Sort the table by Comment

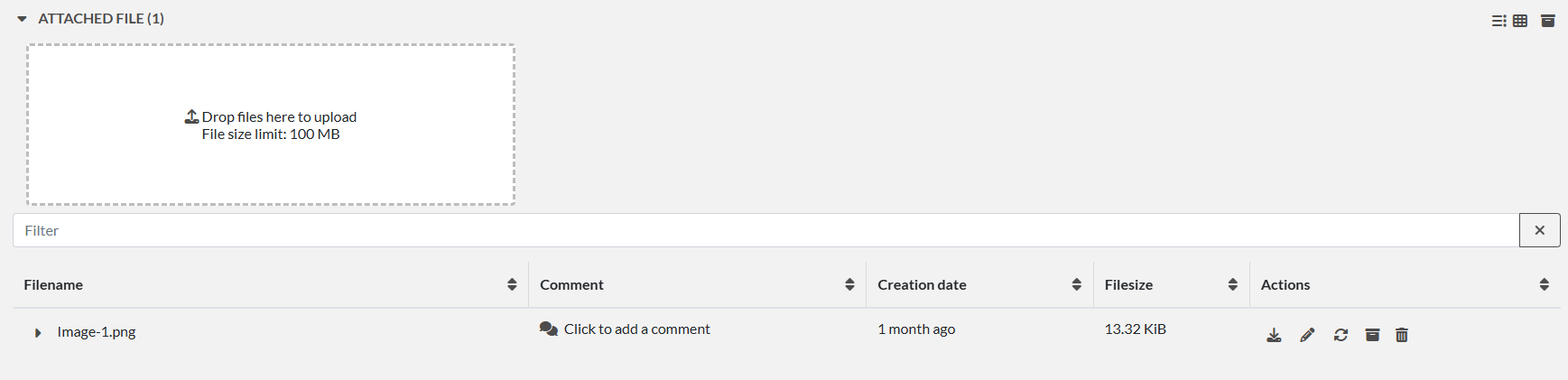(x=849, y=284)
